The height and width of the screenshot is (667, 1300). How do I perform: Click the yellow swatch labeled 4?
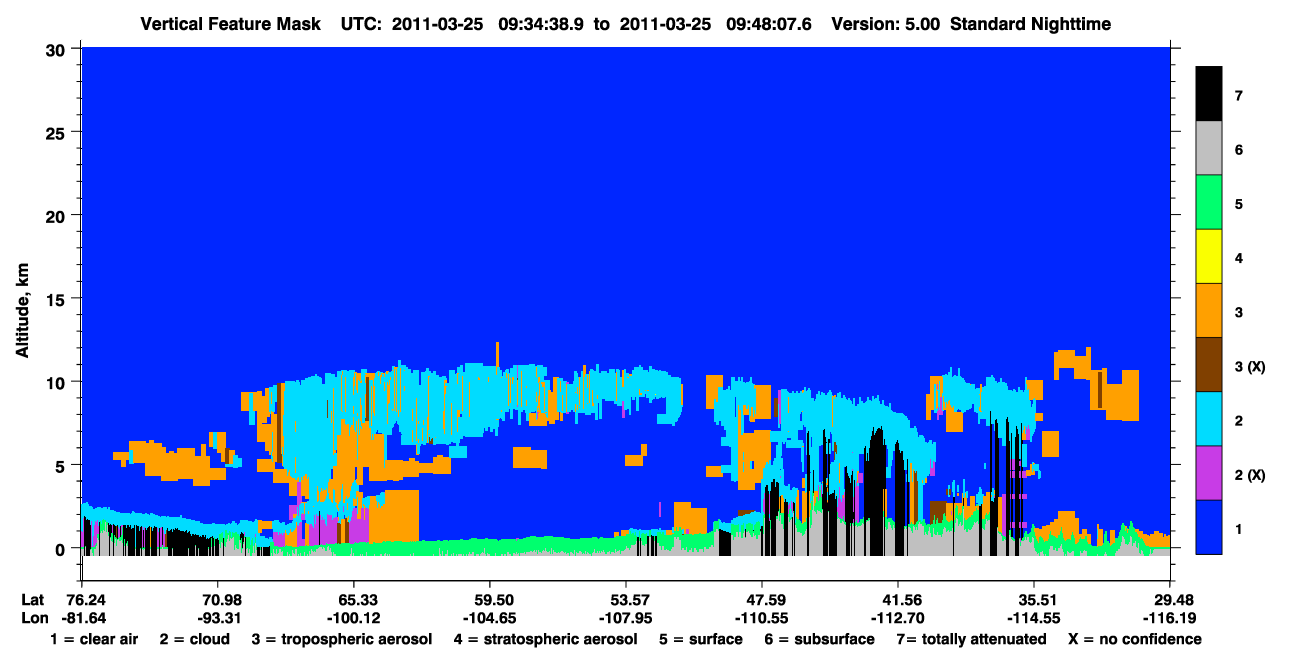(x=1209, y=257)
